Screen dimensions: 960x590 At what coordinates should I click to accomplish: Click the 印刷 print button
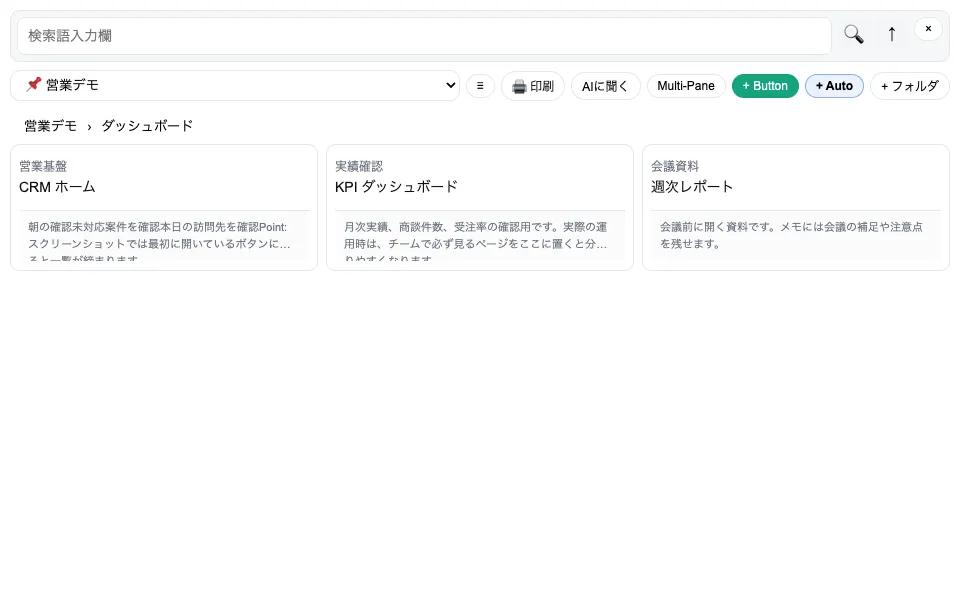tap(533, 86)
